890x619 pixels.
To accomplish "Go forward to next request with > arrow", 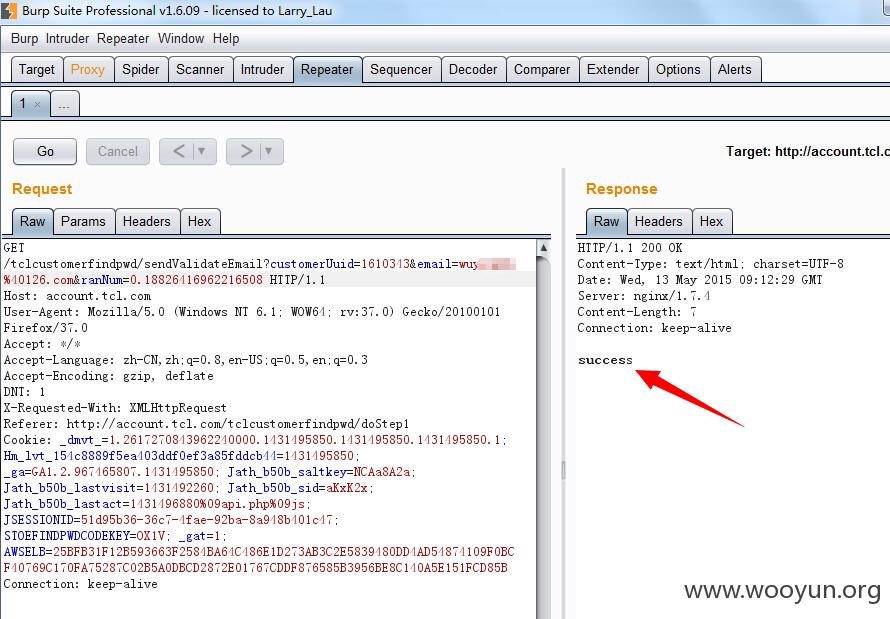I will pos(245,151).
